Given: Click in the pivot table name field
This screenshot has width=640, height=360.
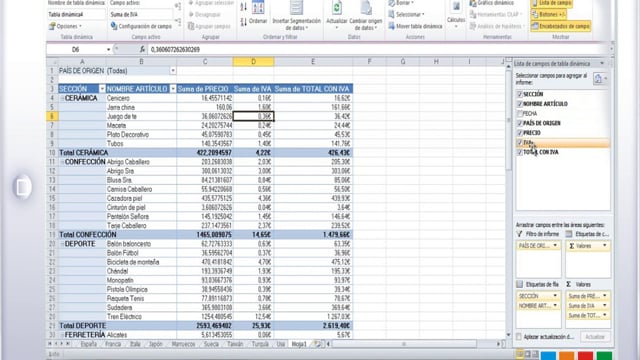Looking at the screenshot, I should pyautogui.click(x=76, y=14).
